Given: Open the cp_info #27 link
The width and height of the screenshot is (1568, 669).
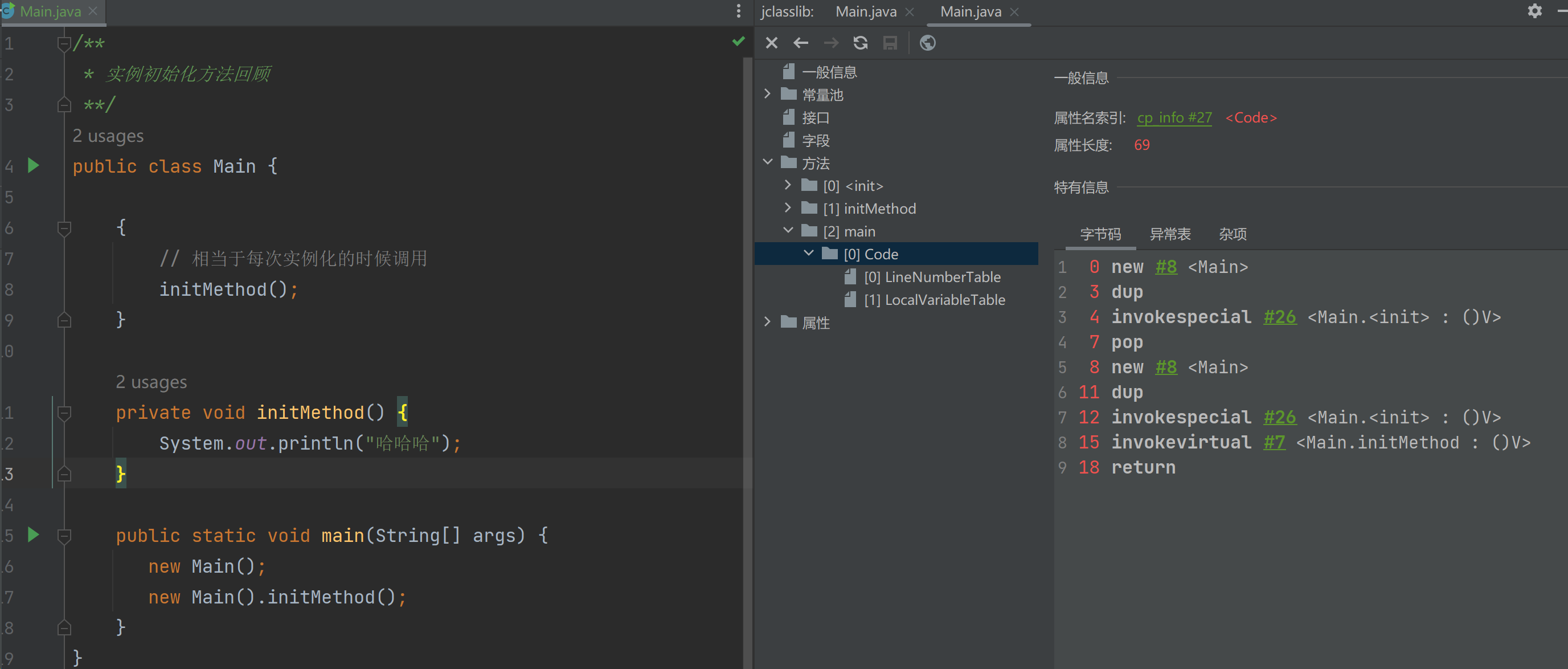Looking at the screenshot, I should (1174, 118).
